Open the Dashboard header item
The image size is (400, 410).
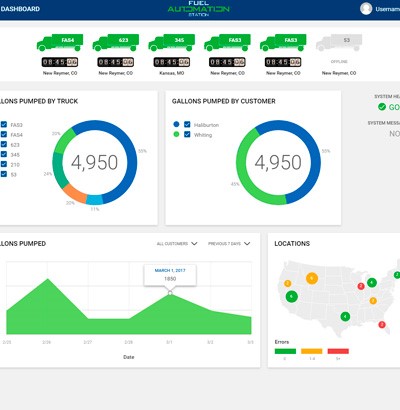[20, 9]
